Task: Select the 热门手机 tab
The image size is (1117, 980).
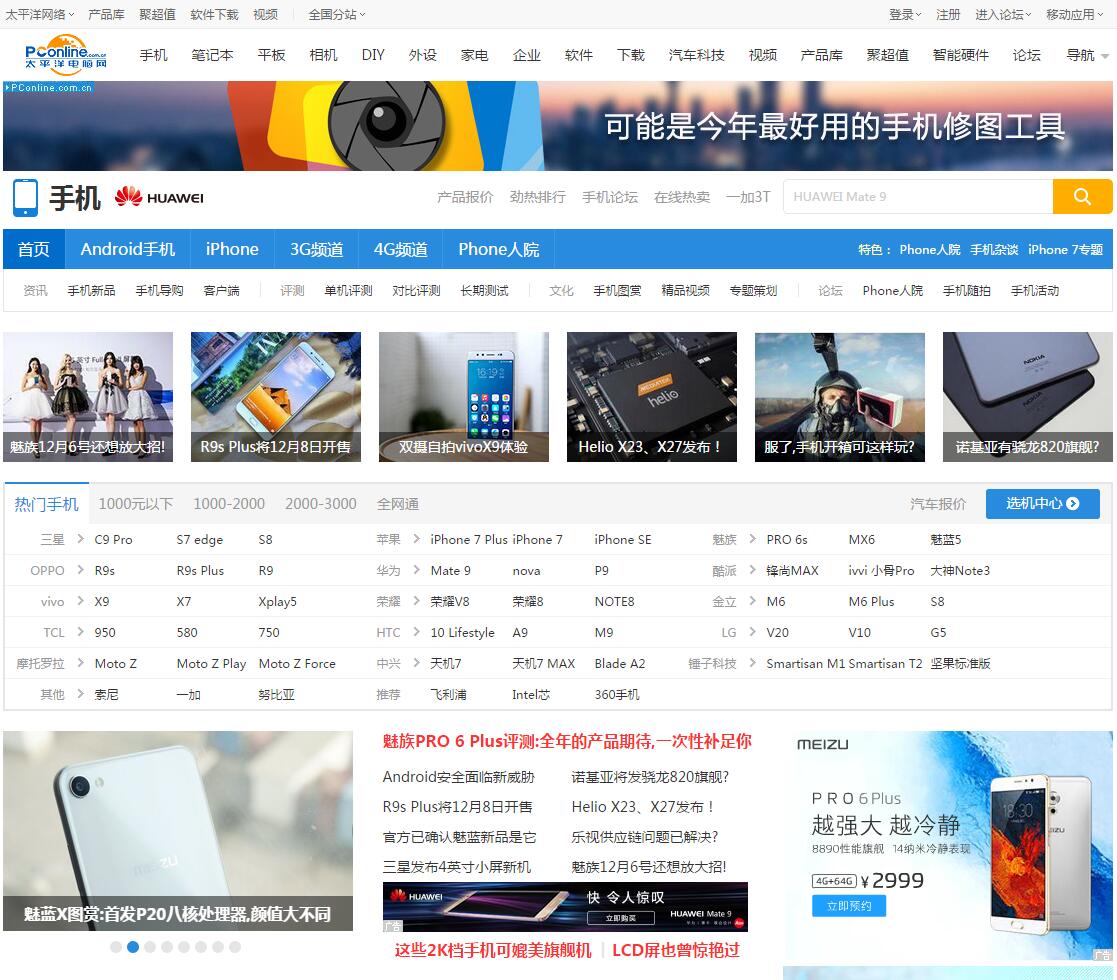Action: click(x=46, y=504)
